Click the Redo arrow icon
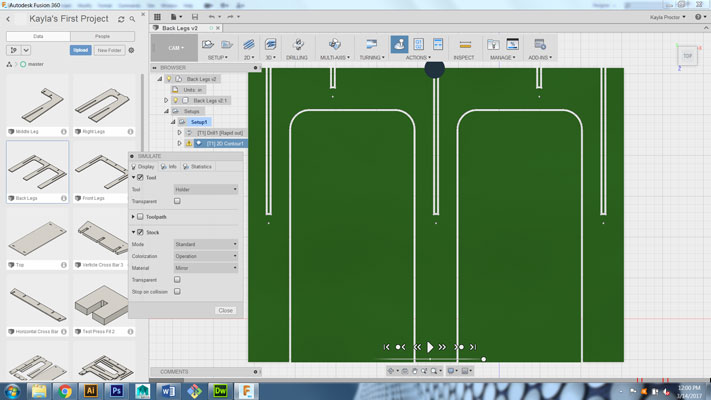Screen dimensions: 711x400 (x=230, y=17)
